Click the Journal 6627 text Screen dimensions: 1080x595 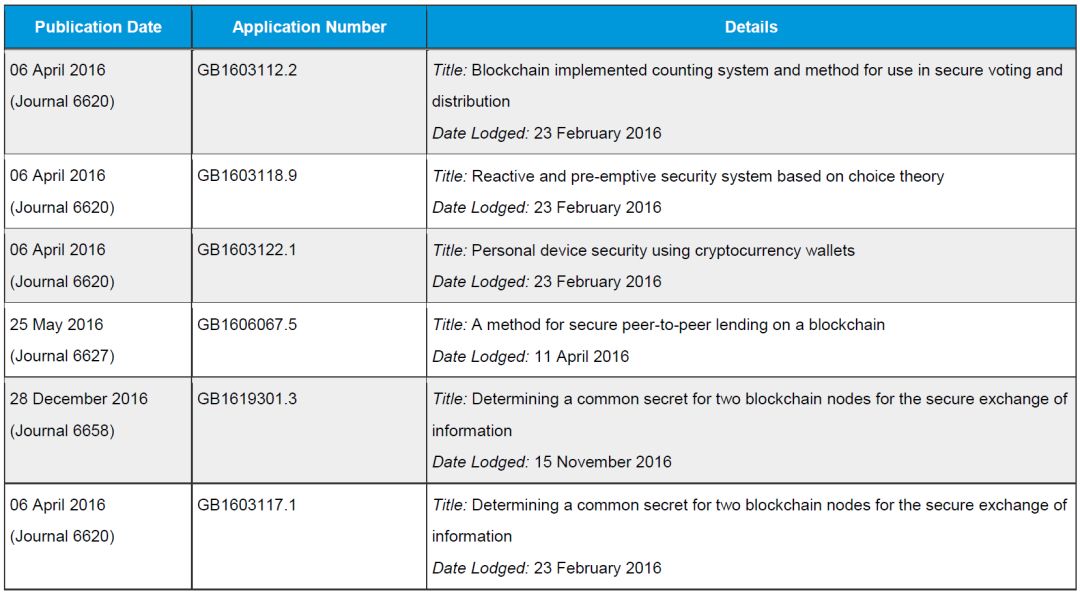click(62, 356)
